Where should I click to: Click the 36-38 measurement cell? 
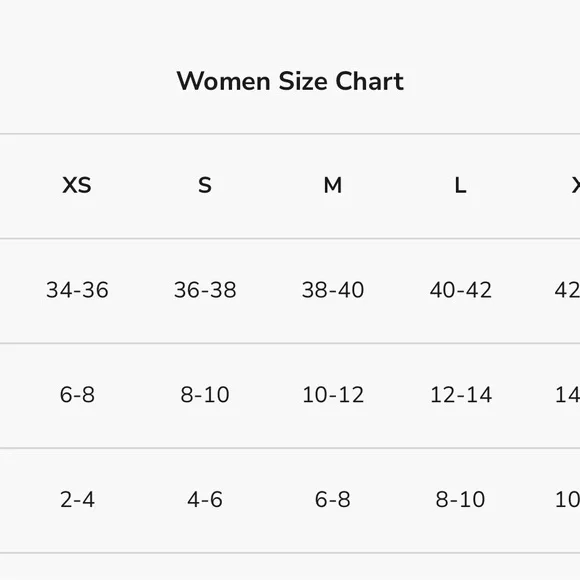click(x=205, y=290)
